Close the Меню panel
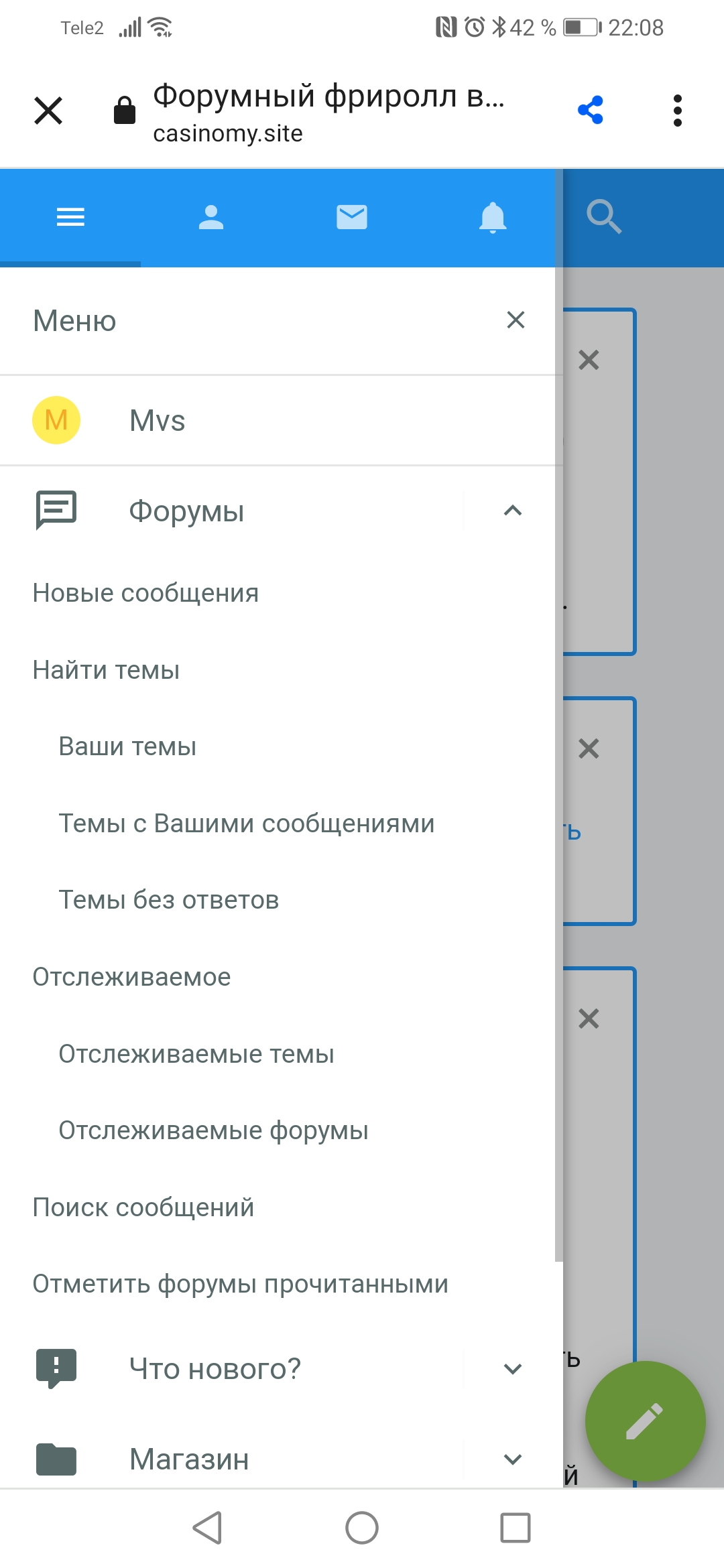The height and width of the screenshot is (1568, 724). (x=516, y=320)
